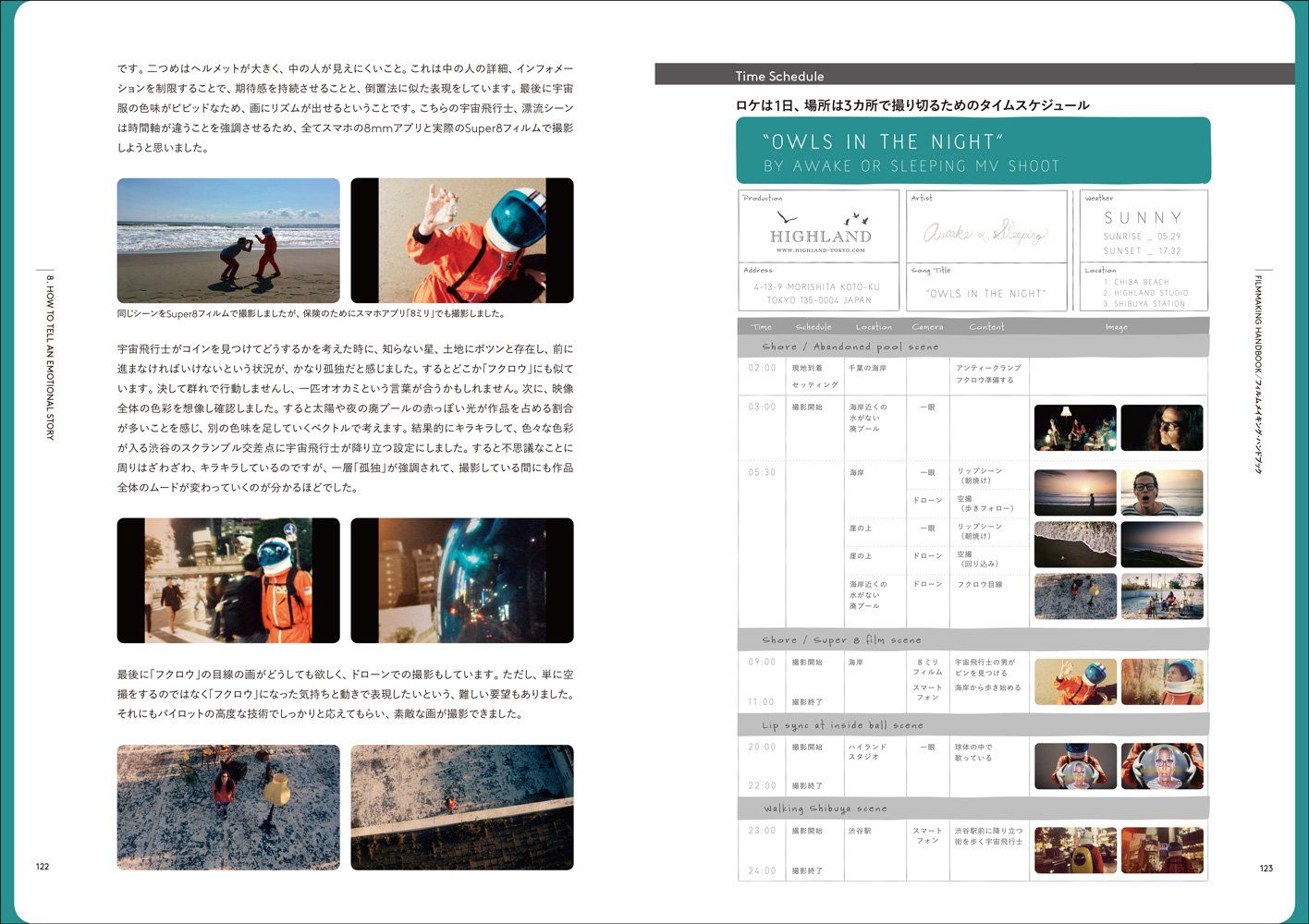Click the Shore / Abandoned pool scene row

point(973,347)
